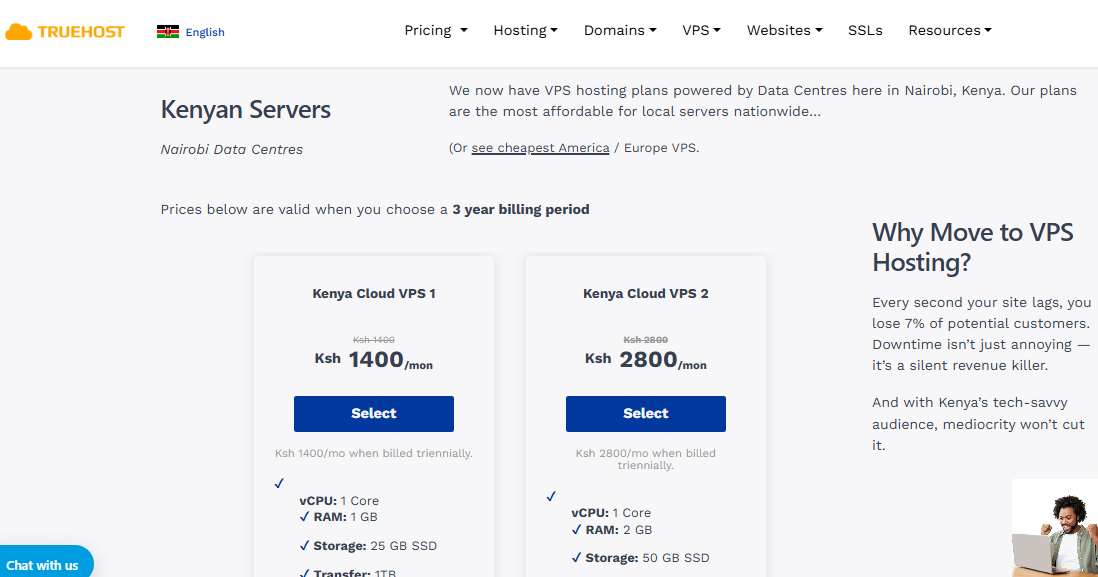
Task: Click the Ksh 2800/mon price
Action: coord(646,360)
